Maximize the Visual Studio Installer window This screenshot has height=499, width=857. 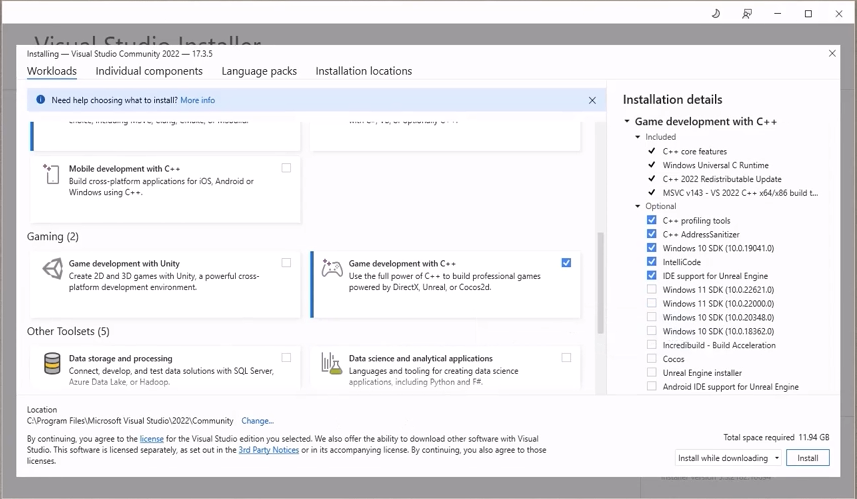click(808, 14)
